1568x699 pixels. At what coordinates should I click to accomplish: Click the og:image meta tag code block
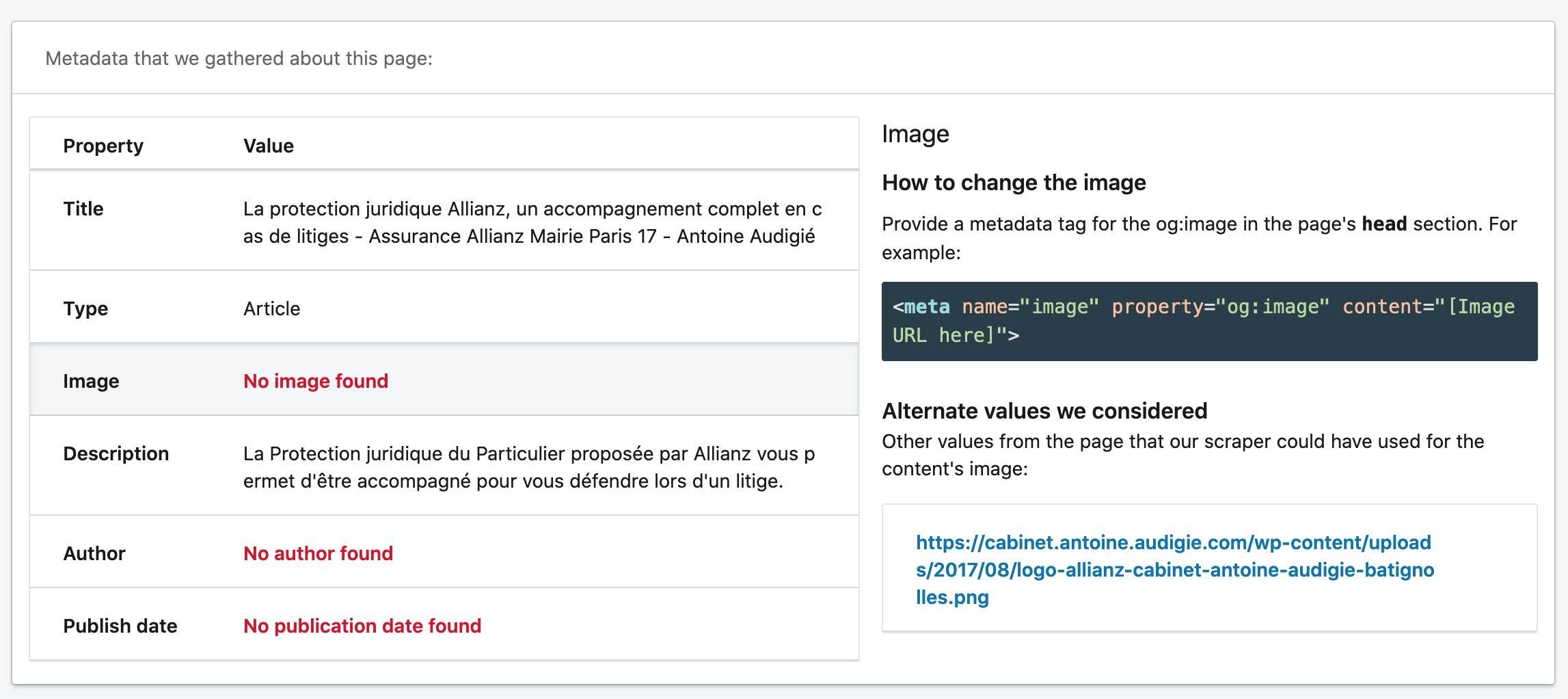(x=1208, y=321)
